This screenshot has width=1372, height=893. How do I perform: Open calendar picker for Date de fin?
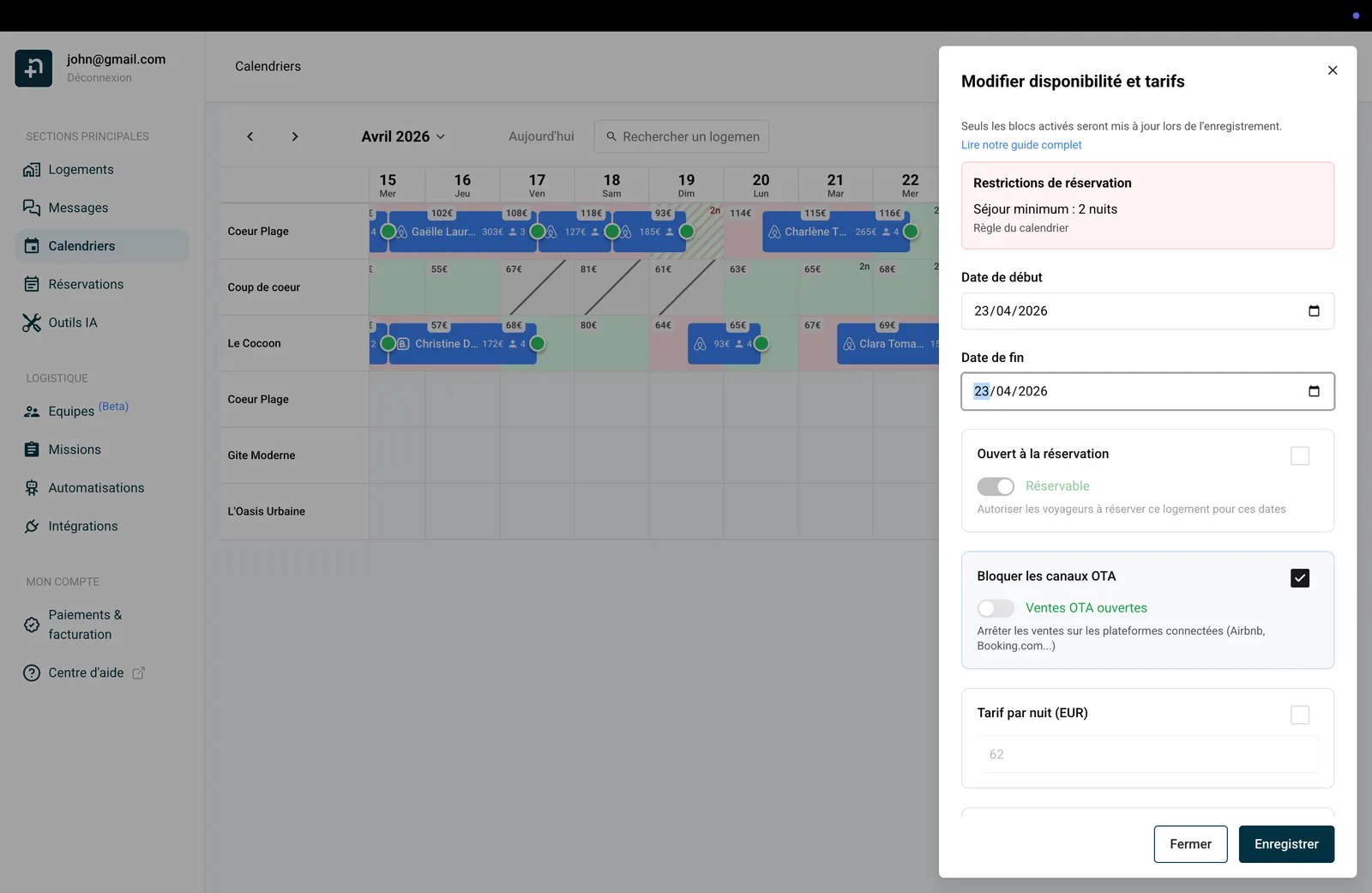[x=1314, y=391]
